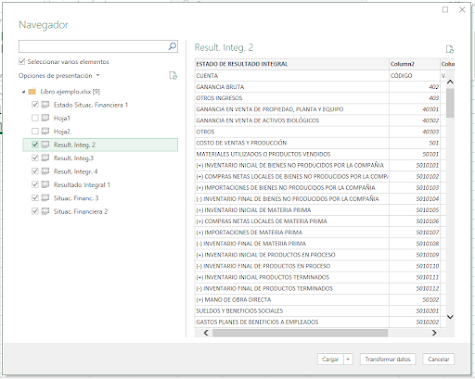Viewport: 475px width, 379px height.
Task: Check the Hoja2 checkbox
Action: (35, 131)
